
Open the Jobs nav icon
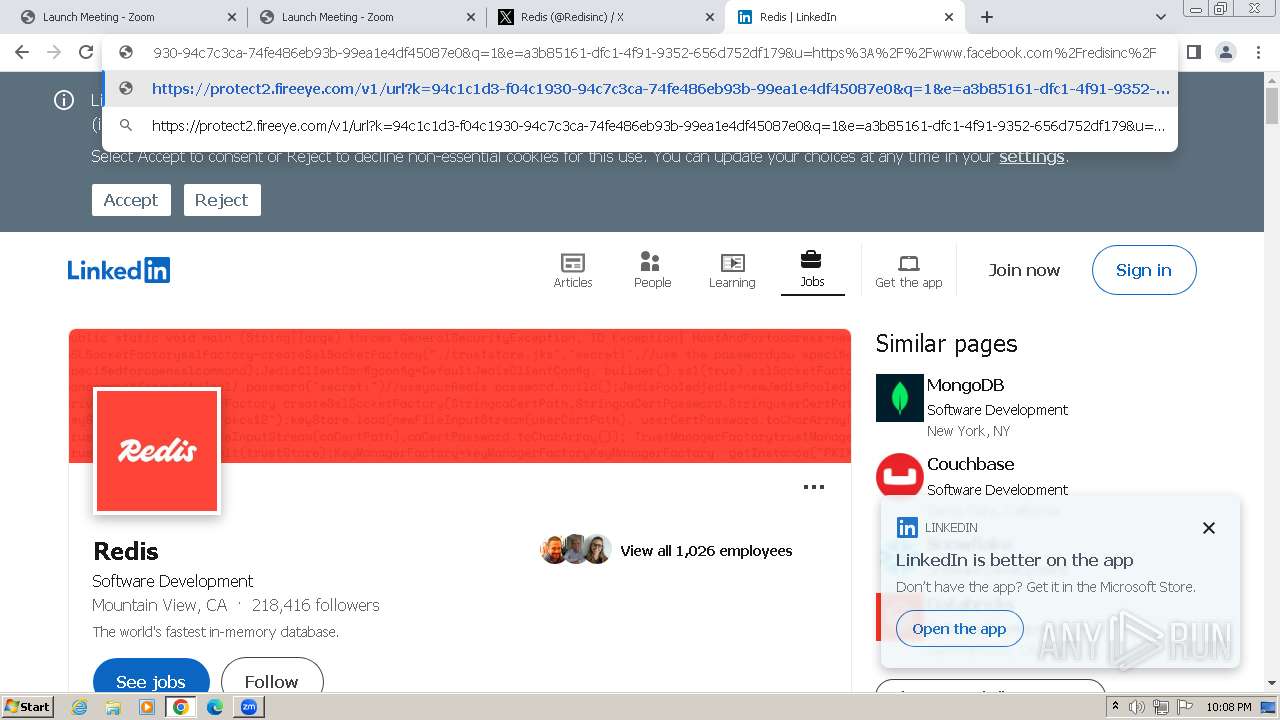812,270
